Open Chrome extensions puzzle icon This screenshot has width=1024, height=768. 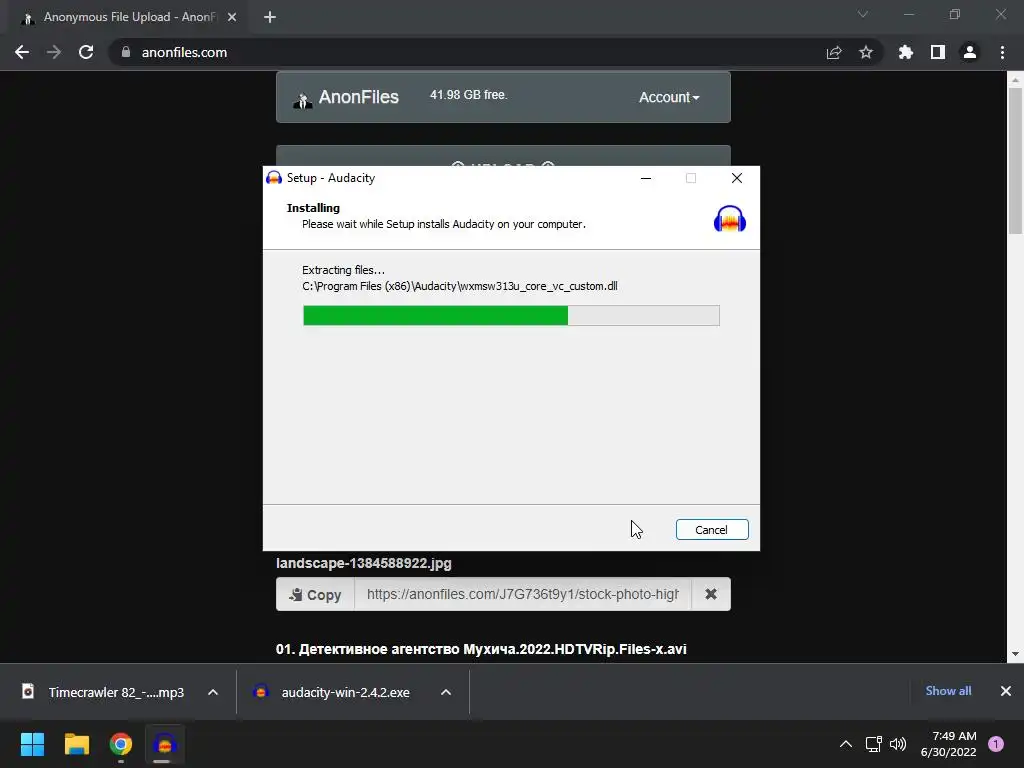coord(906,52)
